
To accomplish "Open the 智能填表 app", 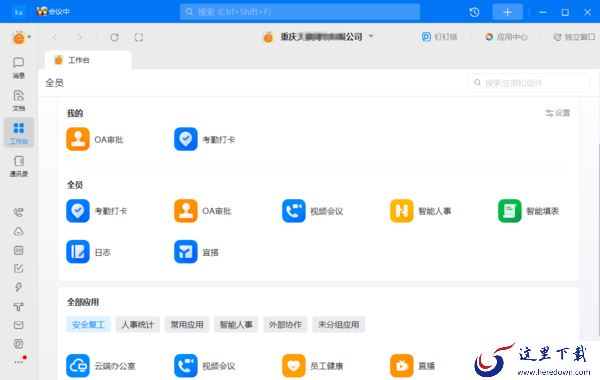I will coord(528,211).
